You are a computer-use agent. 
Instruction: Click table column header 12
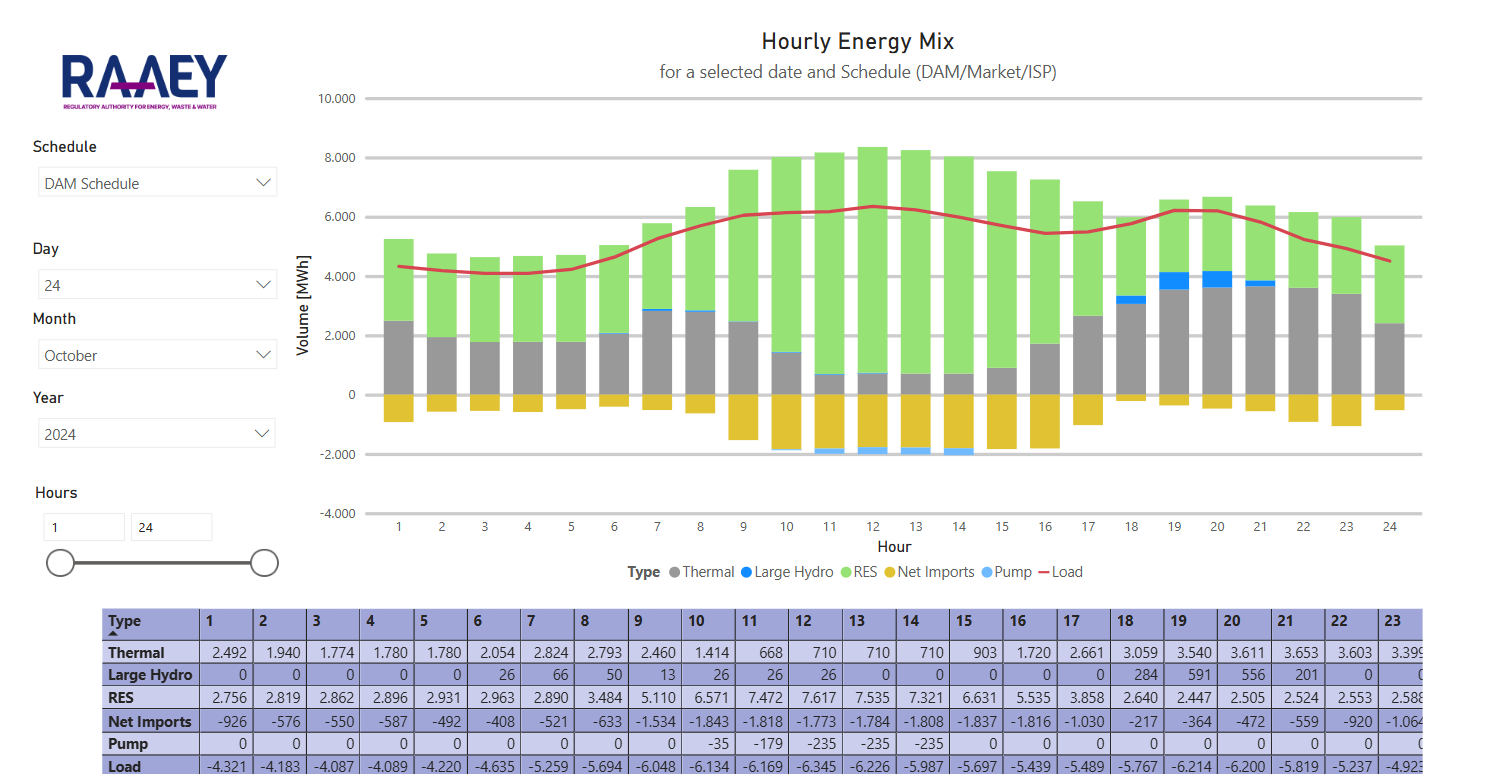(x=815, y=624)
